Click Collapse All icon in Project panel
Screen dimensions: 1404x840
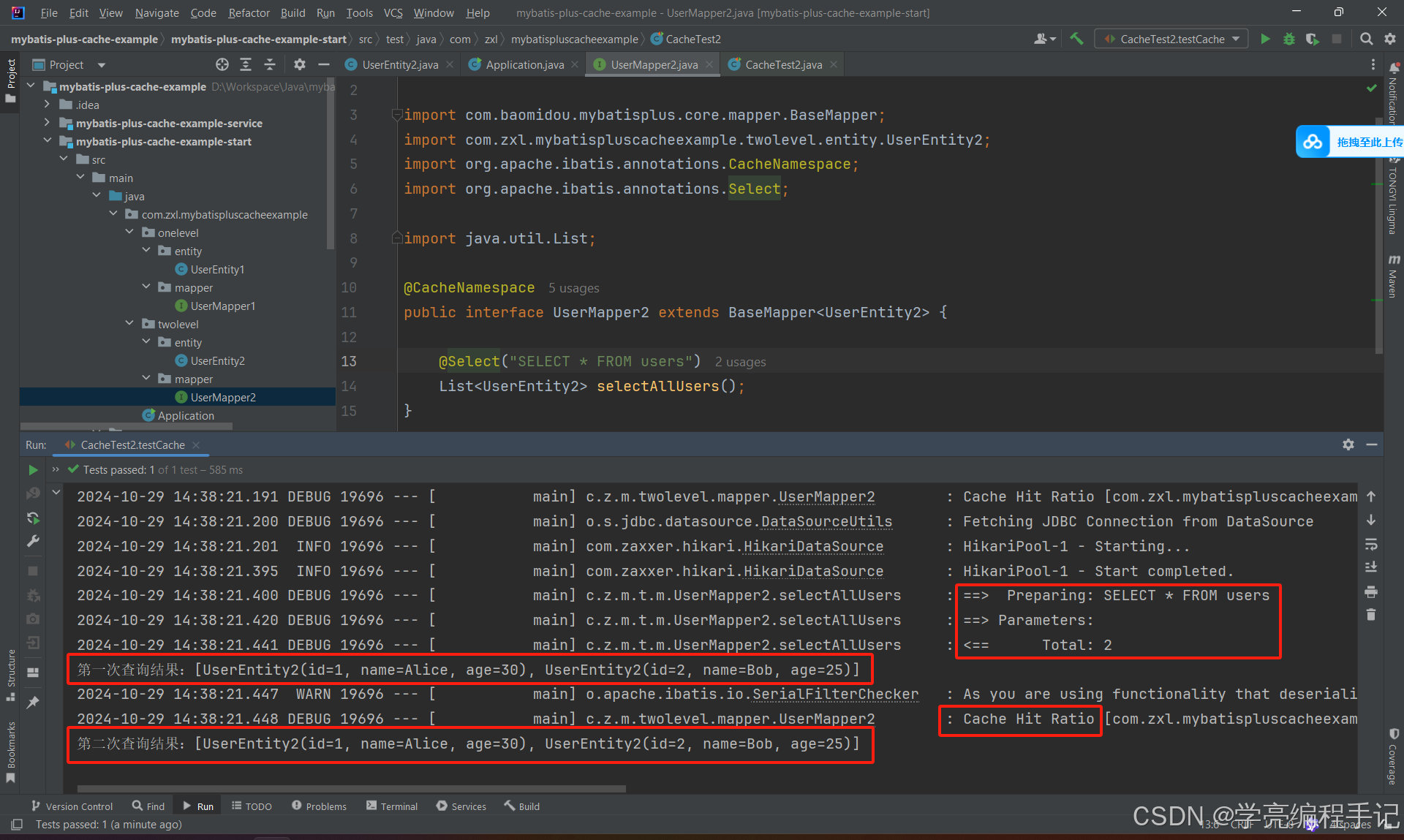tap(270, 64)
